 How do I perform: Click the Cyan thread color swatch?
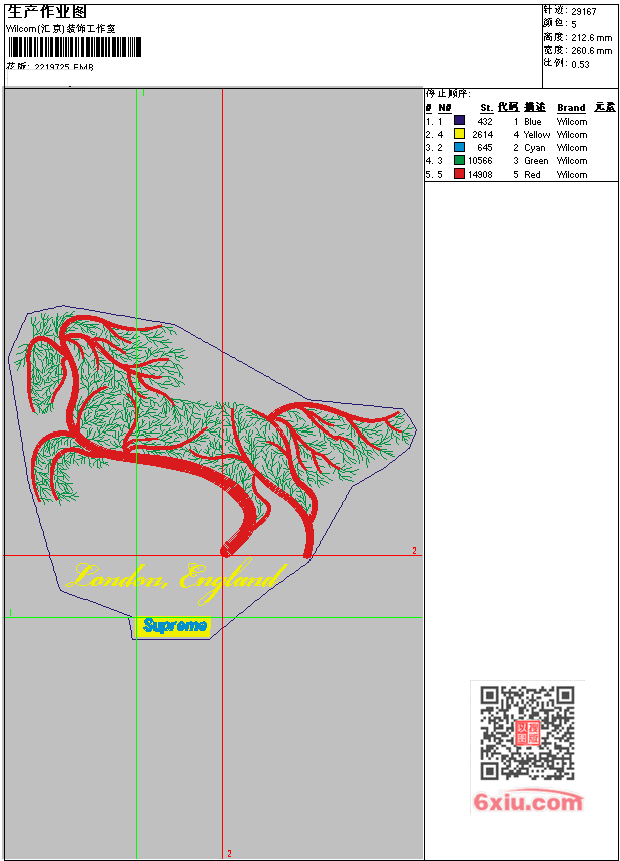tap(459, 147)
